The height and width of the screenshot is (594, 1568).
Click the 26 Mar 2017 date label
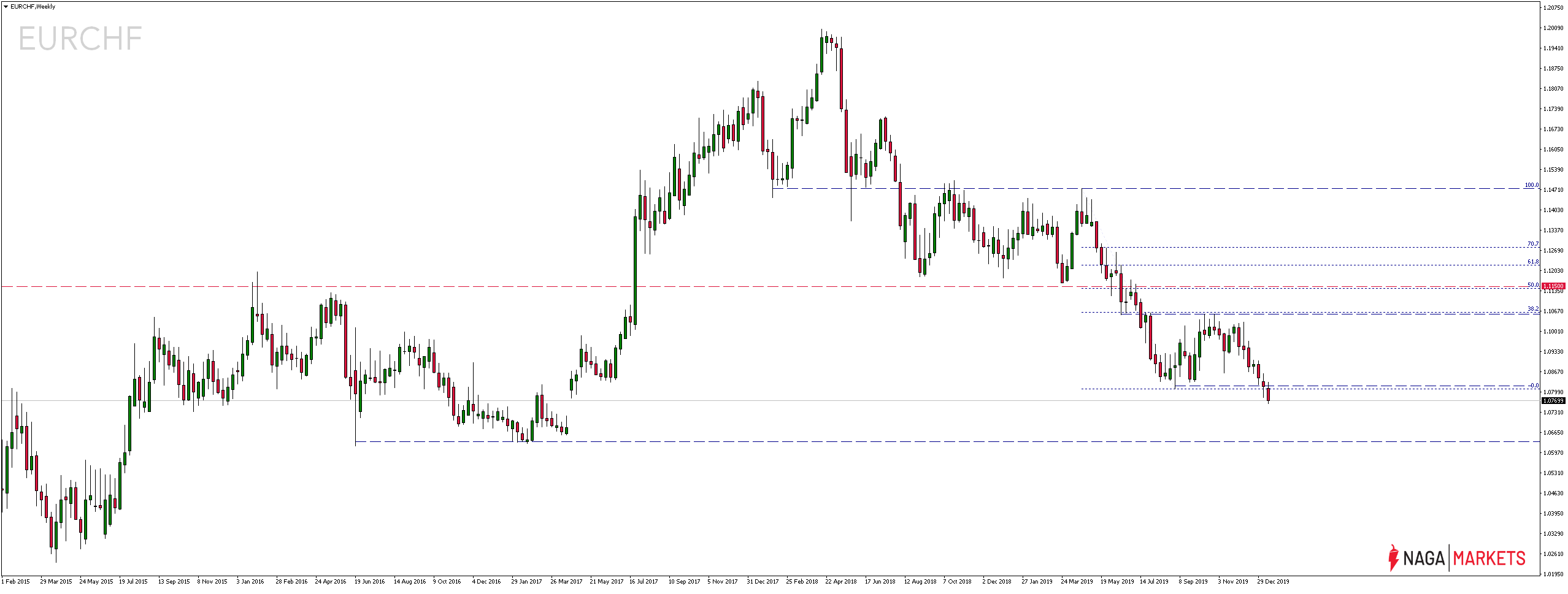[566, 582]
